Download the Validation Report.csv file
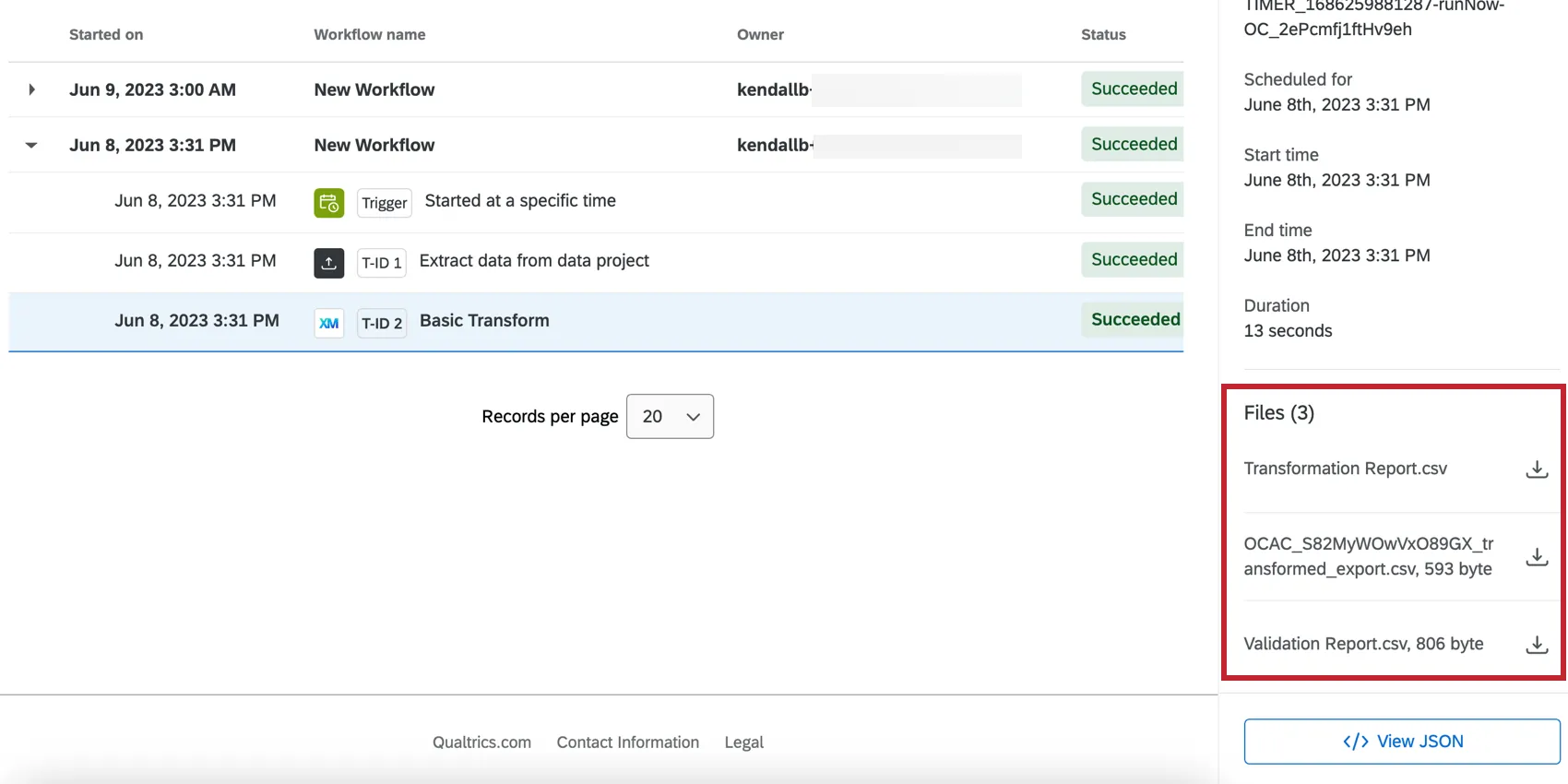This screenshot has height=784, width=1568. tap(1536, 645)
